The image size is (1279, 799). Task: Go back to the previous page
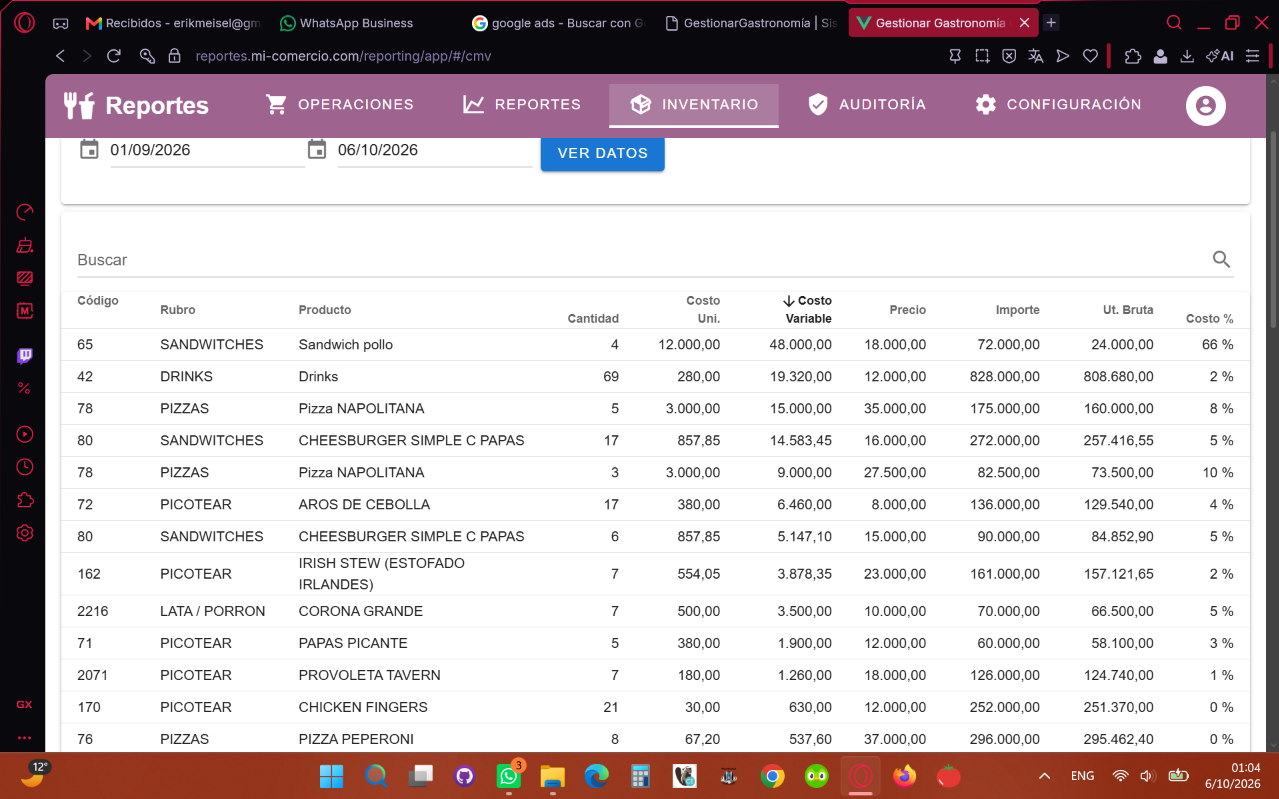(x=61, y=56)
